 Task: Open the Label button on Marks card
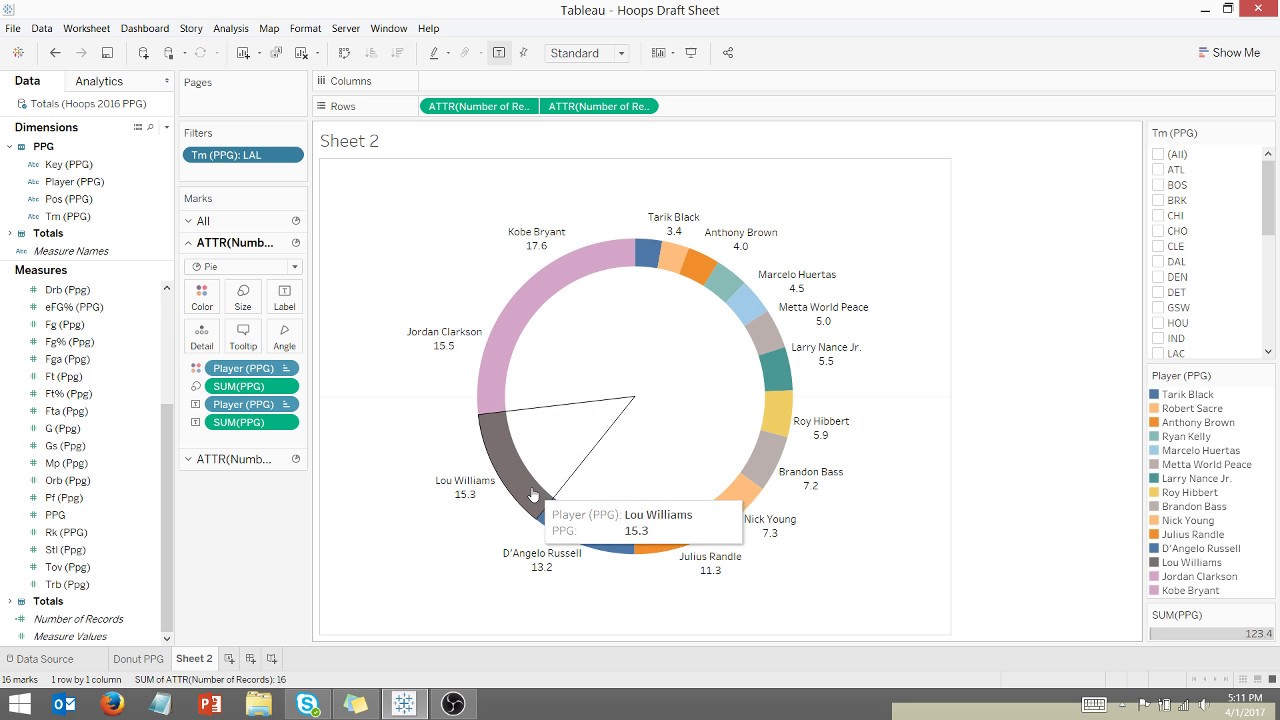coord(284,297)
